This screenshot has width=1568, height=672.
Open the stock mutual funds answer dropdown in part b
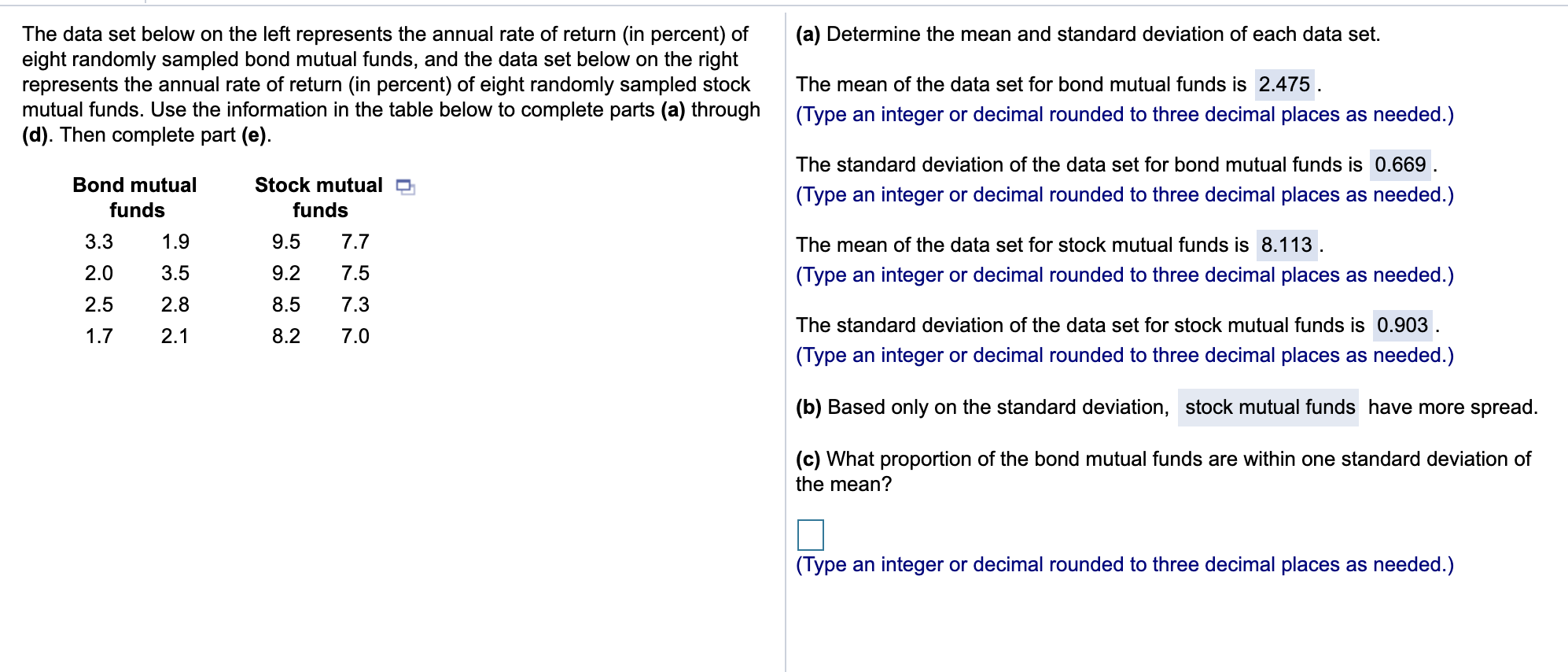[1270, 407]
